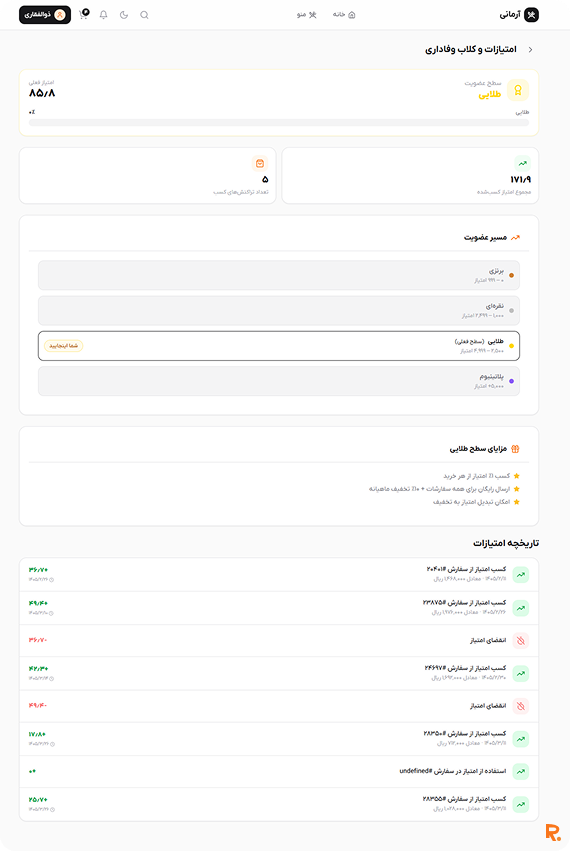Click star beside امکان تبدیل امتیاز به تخفیف

point(517,502)
